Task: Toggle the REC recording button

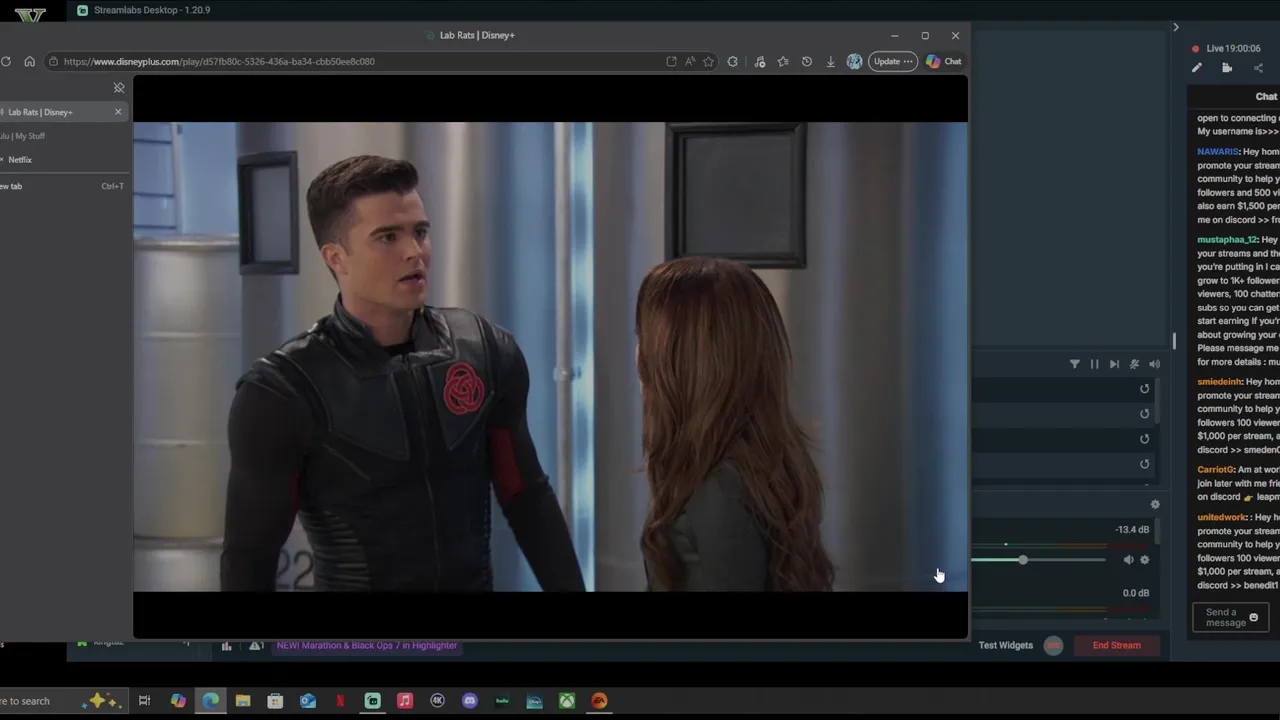Action: click(1053, 645)
